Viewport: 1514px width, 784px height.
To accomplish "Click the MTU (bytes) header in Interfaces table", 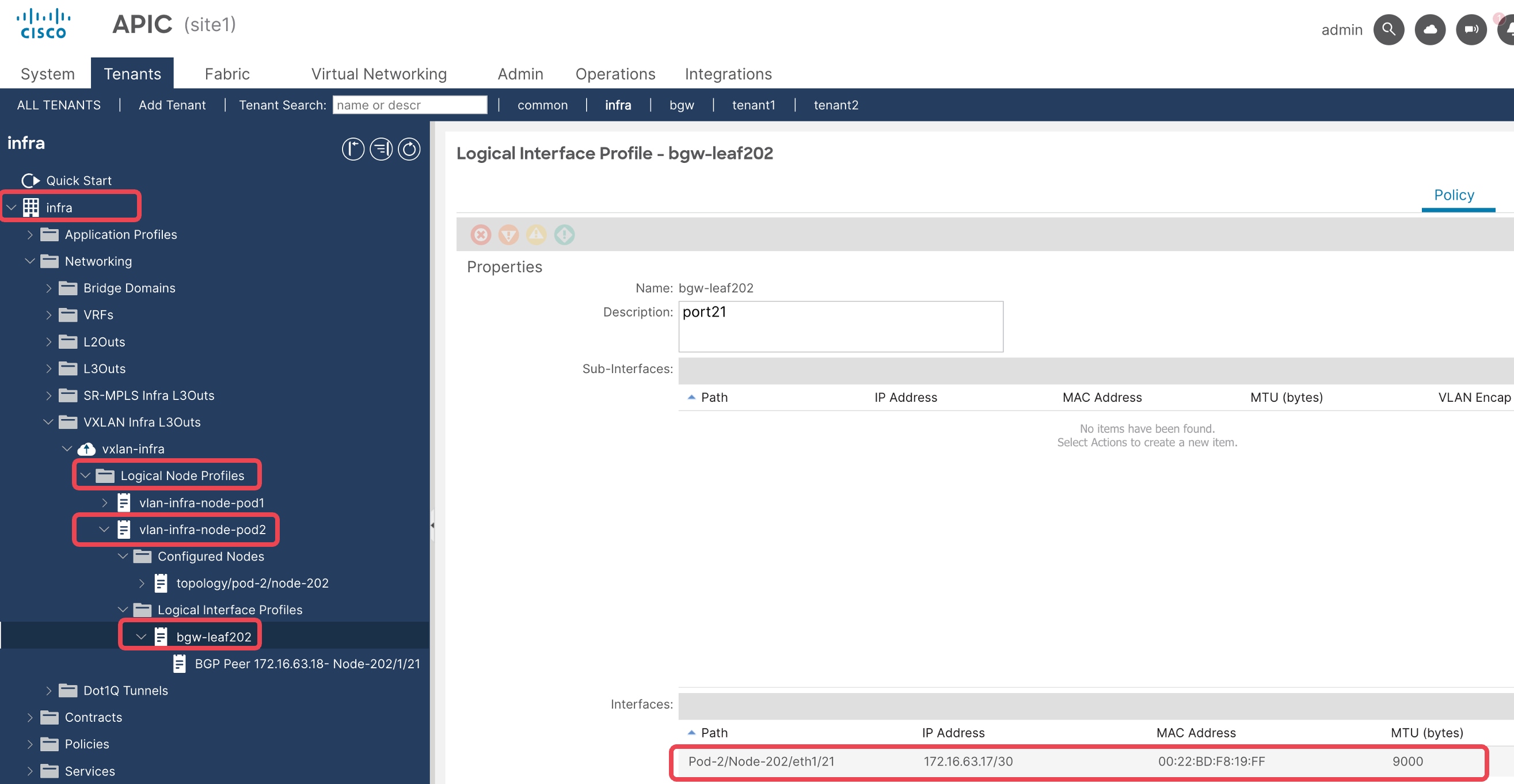I will click(1426, 732).
